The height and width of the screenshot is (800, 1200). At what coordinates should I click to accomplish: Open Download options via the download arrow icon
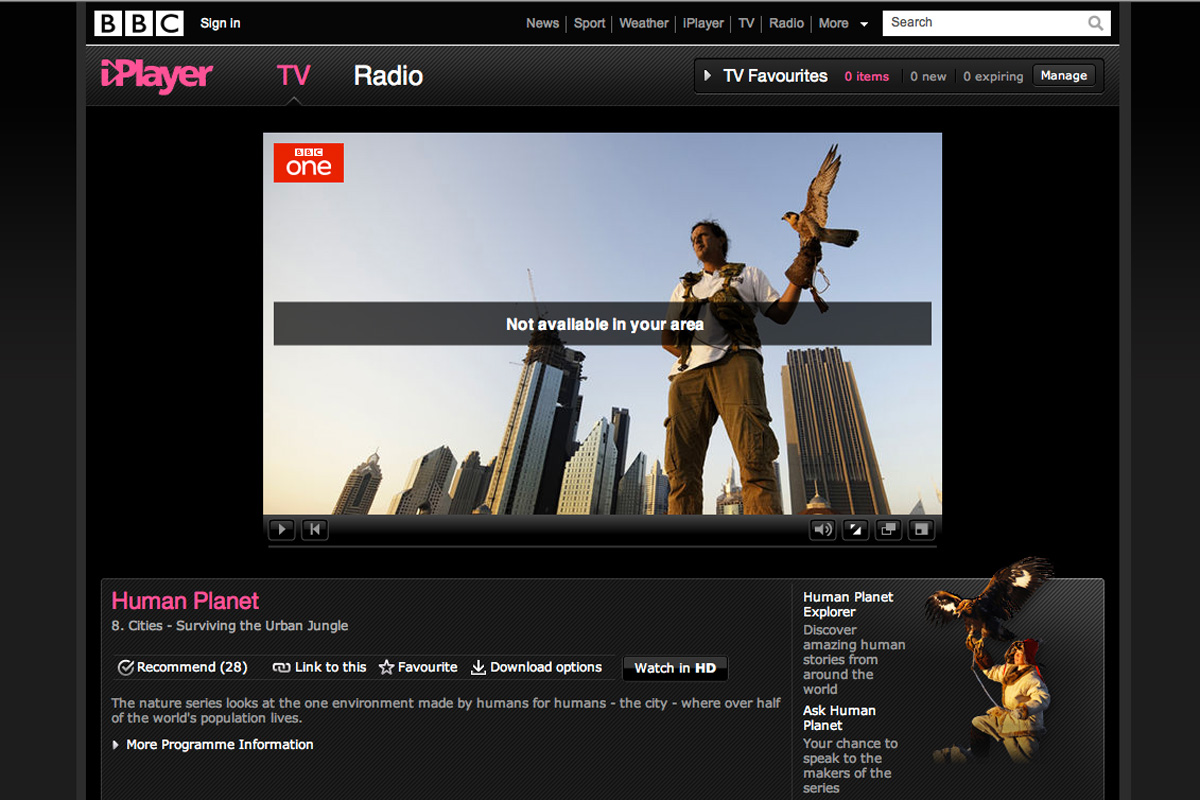pos(480,667)
